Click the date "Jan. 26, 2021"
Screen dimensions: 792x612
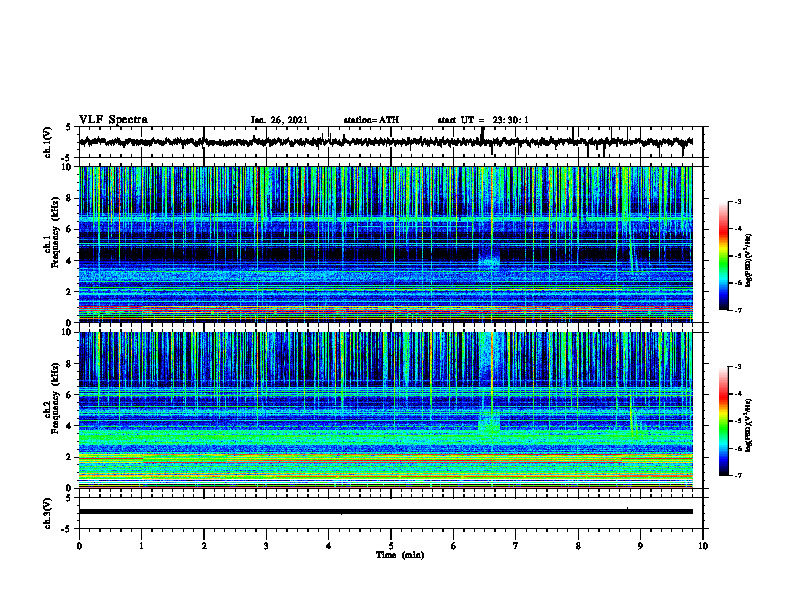(x=279, y=120)
